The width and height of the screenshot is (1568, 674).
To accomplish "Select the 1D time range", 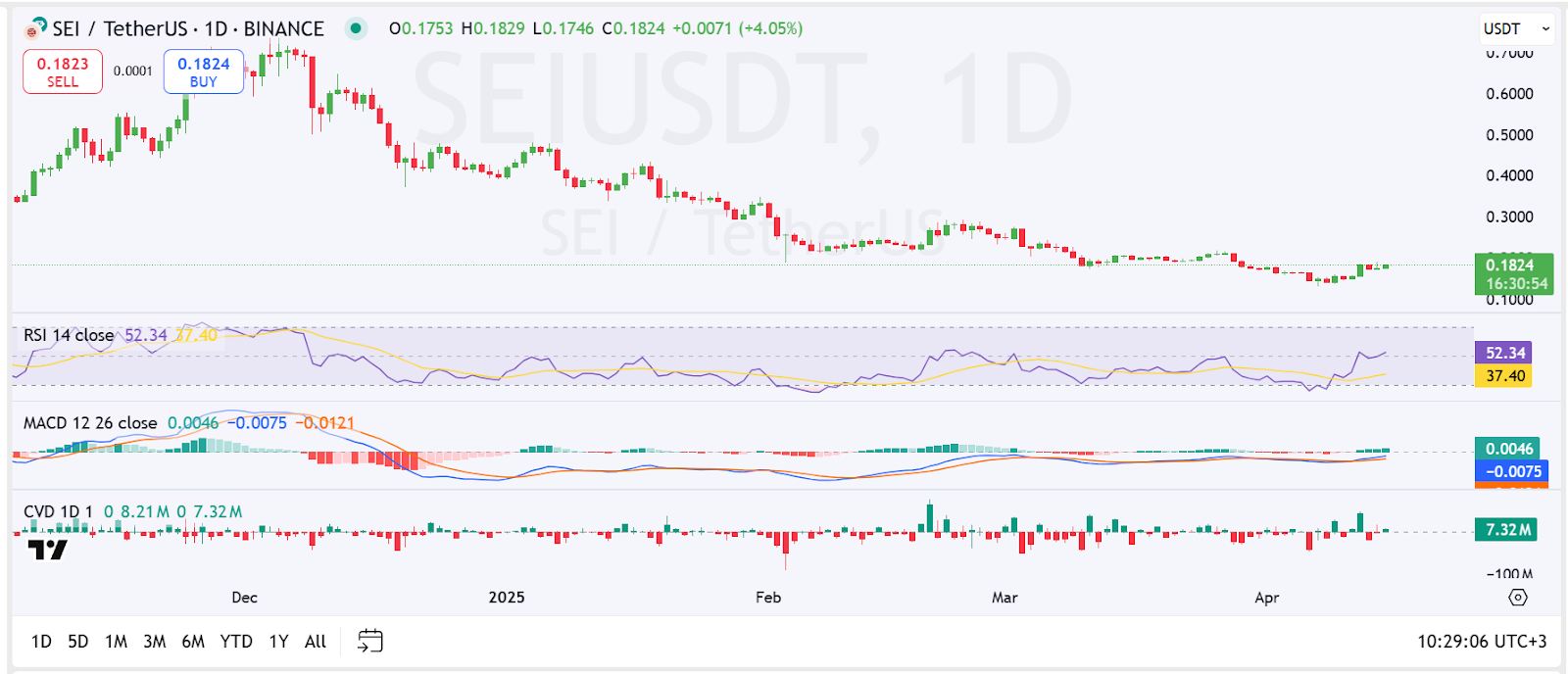I will 41,641.
